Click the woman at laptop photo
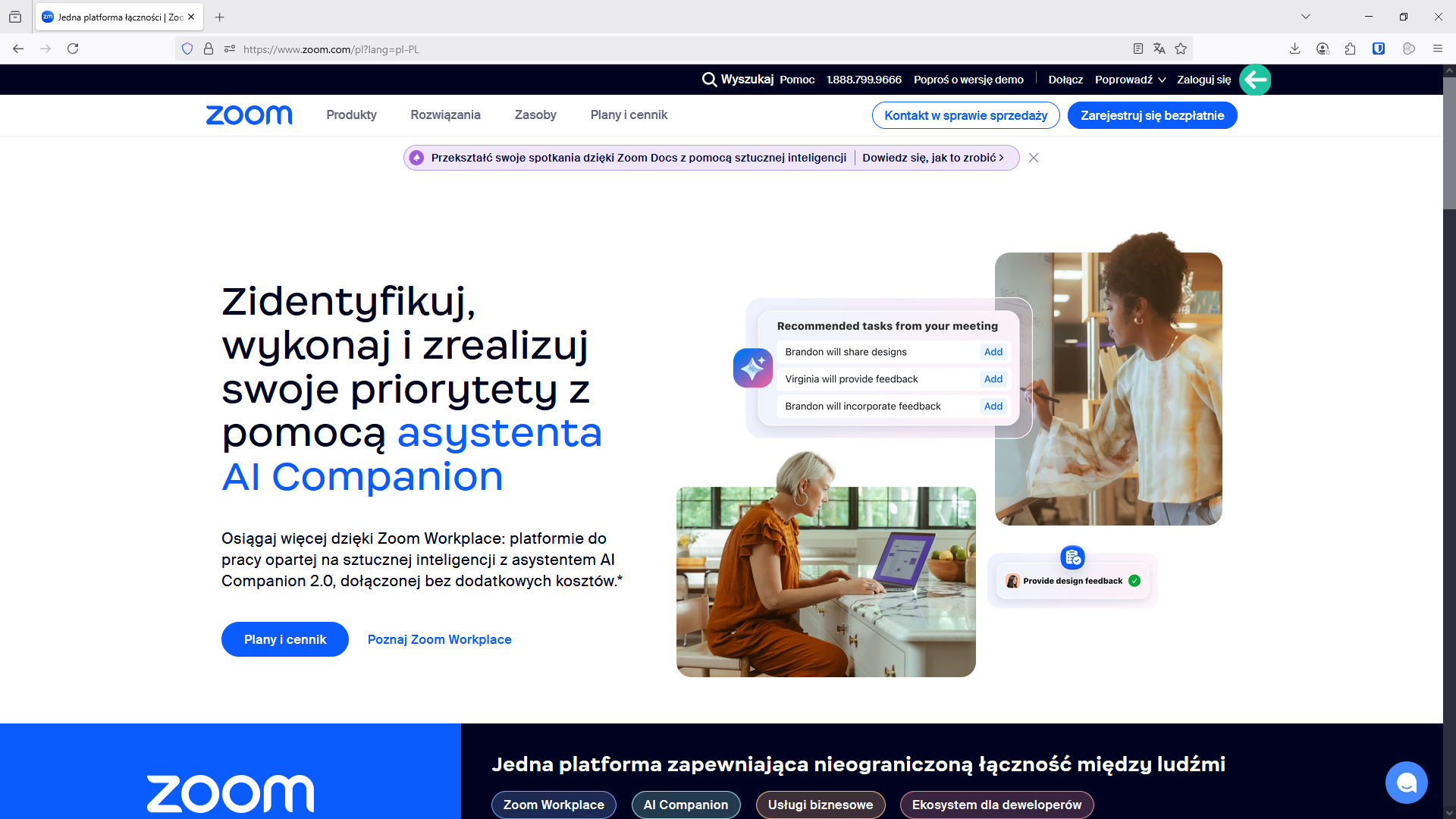 point(826,582)
